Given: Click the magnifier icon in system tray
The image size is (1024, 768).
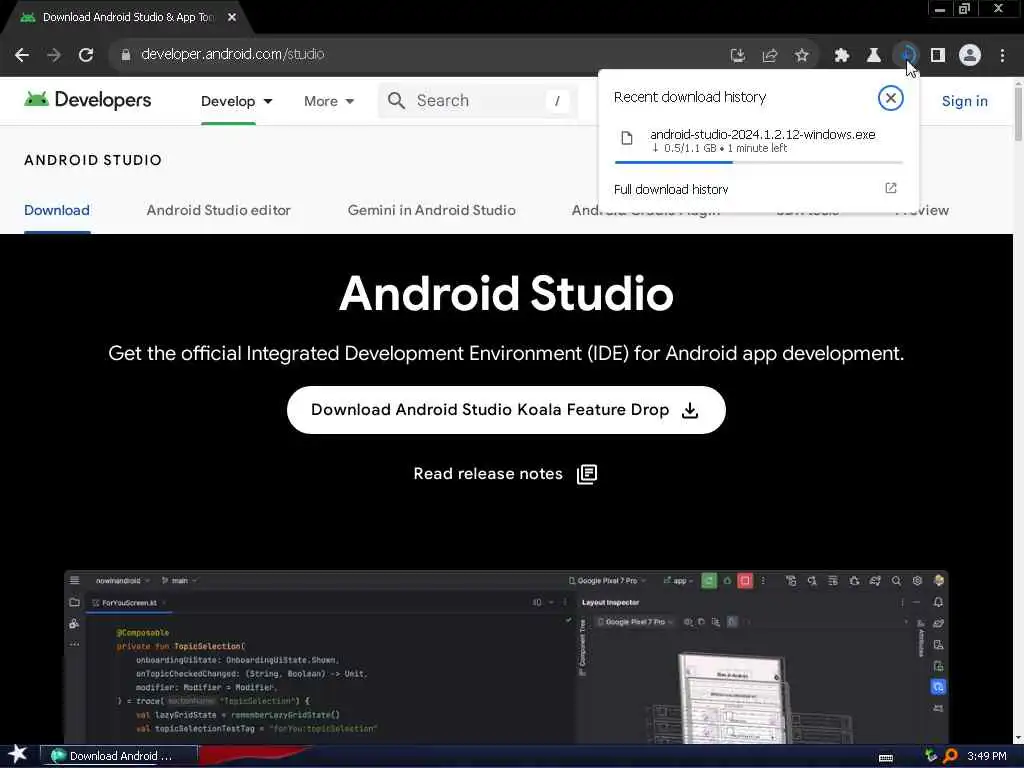Looking at the screenshot, I should click(x=951, y=756).
